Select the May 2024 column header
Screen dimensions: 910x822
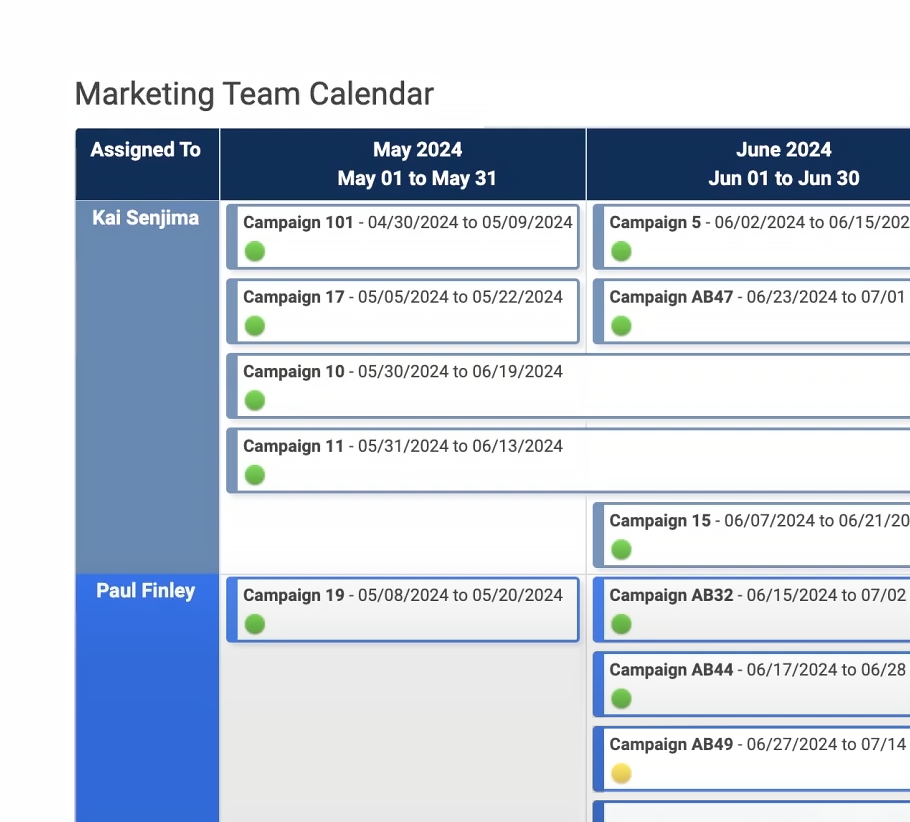click(417, 164)
